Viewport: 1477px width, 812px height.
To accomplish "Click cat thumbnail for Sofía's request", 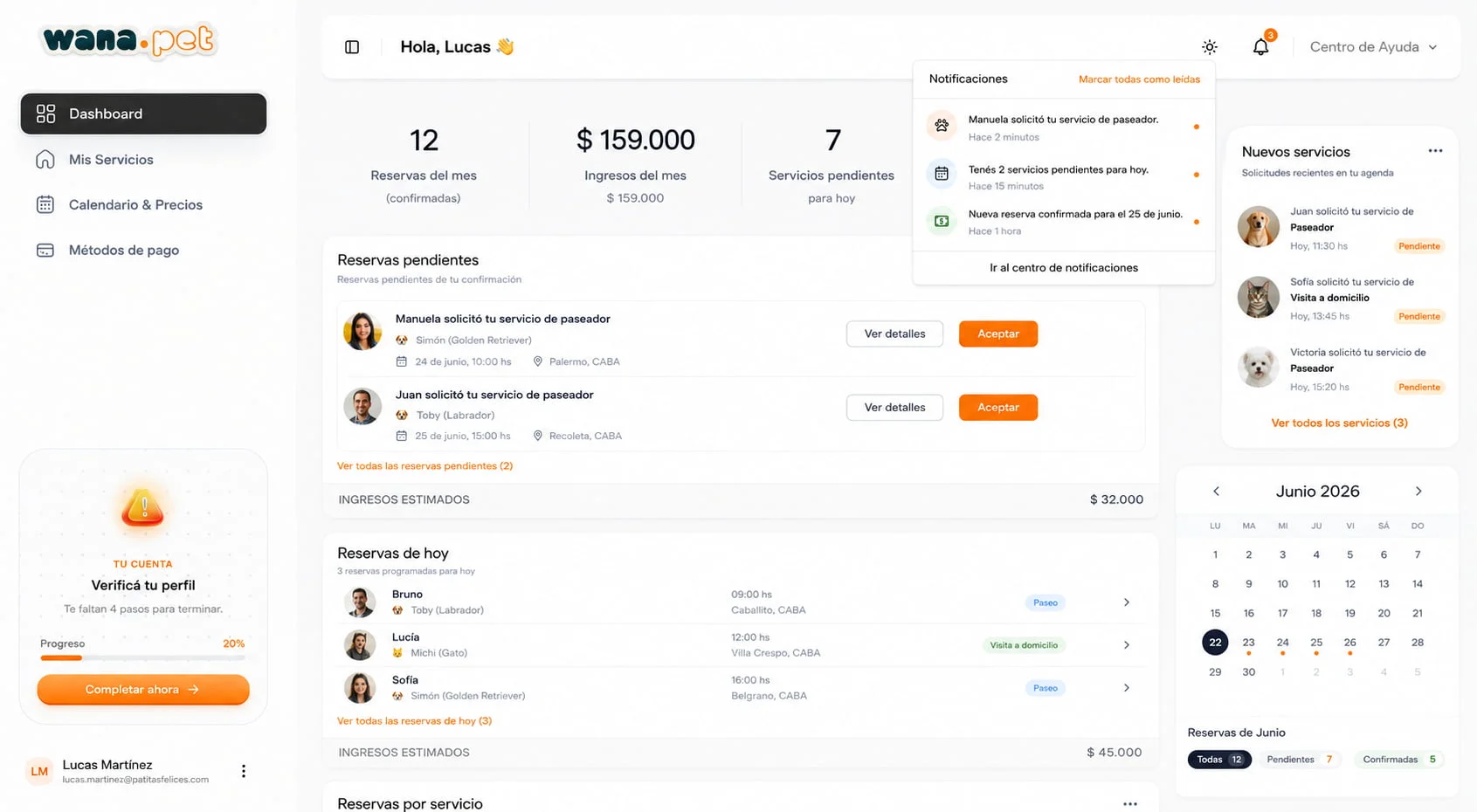I will coord(1258,298).
